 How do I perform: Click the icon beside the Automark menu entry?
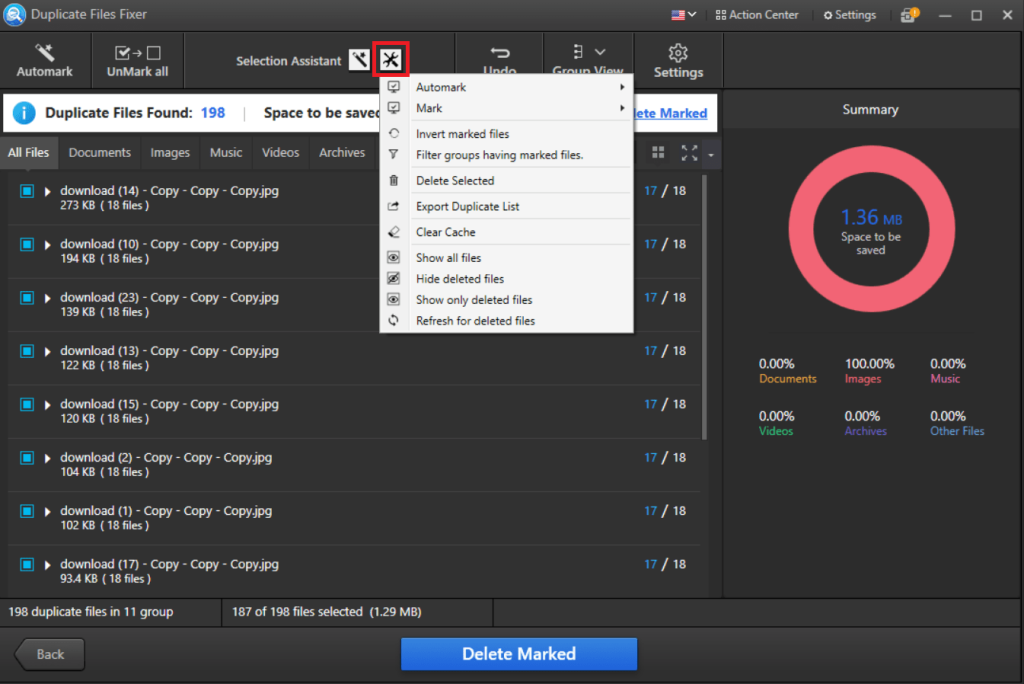pyautogui.click(x=394, y=87)
